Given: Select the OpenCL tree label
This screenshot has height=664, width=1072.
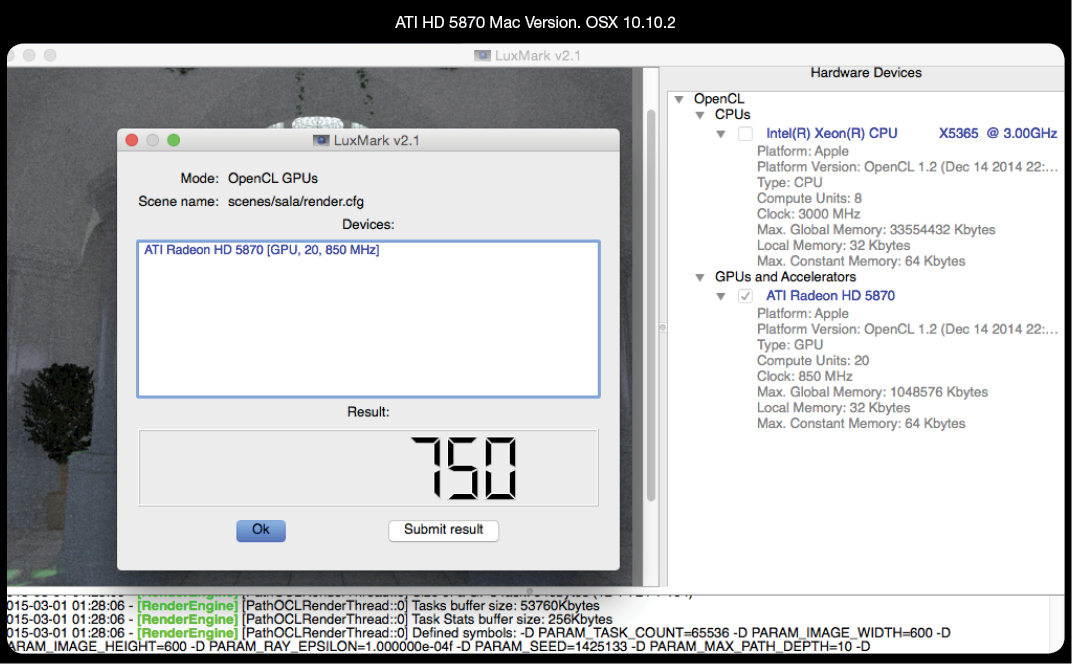Looking at the screenshot, I should (x=719, y=98).
